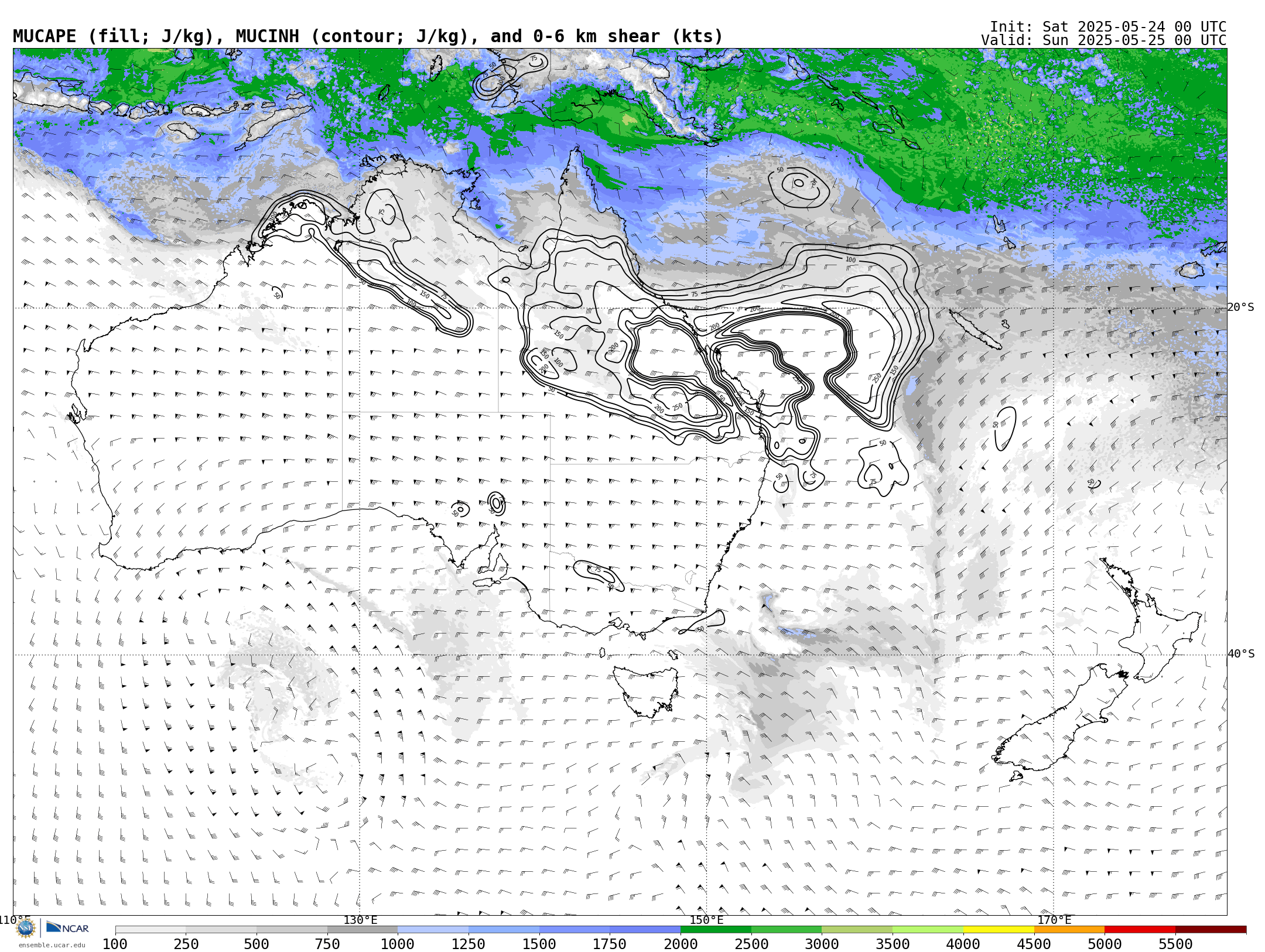The image size is (1265, 952).
Task: Click the NSF logo emblem
Action: tap(26, 928)
